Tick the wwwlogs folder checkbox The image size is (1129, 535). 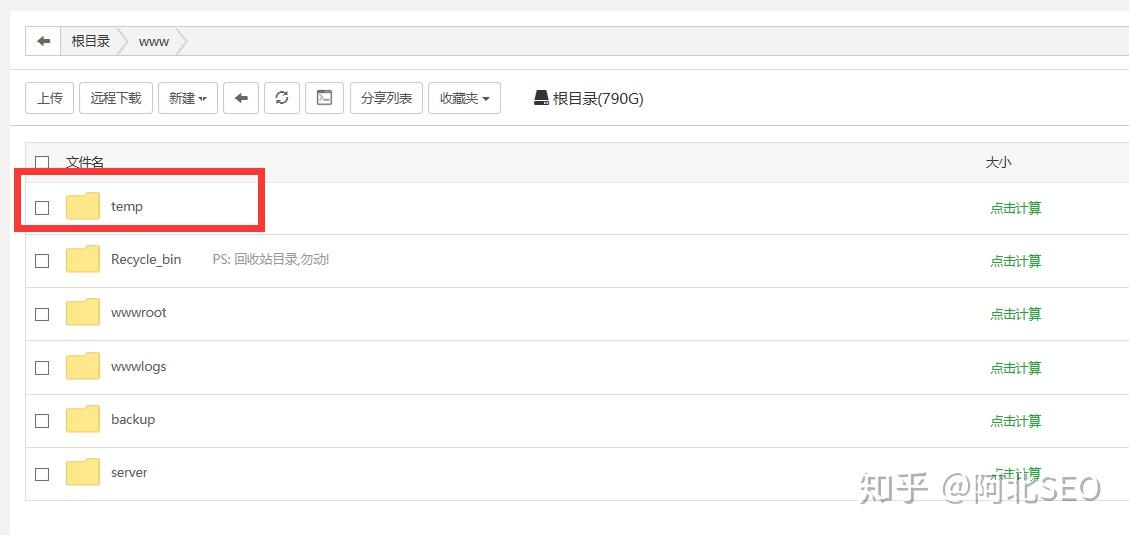click(42, 368)
